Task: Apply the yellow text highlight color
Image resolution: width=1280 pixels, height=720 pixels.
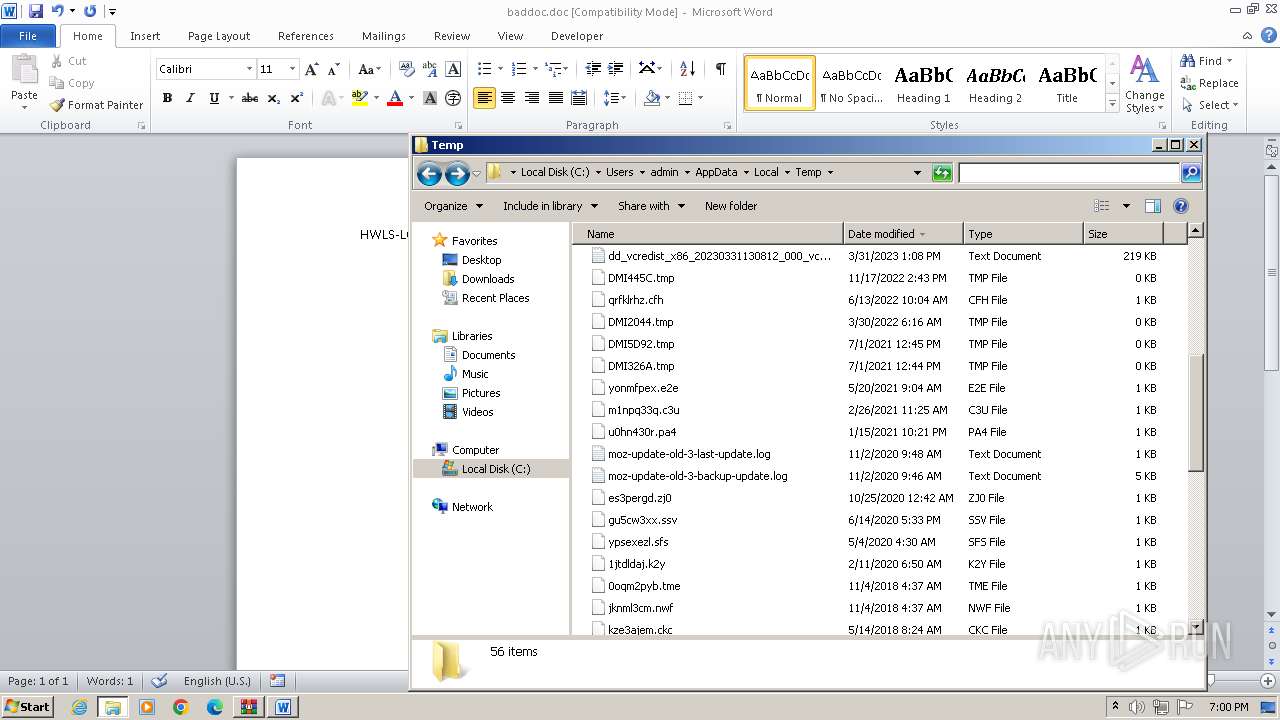Action: tap(360, 98)
